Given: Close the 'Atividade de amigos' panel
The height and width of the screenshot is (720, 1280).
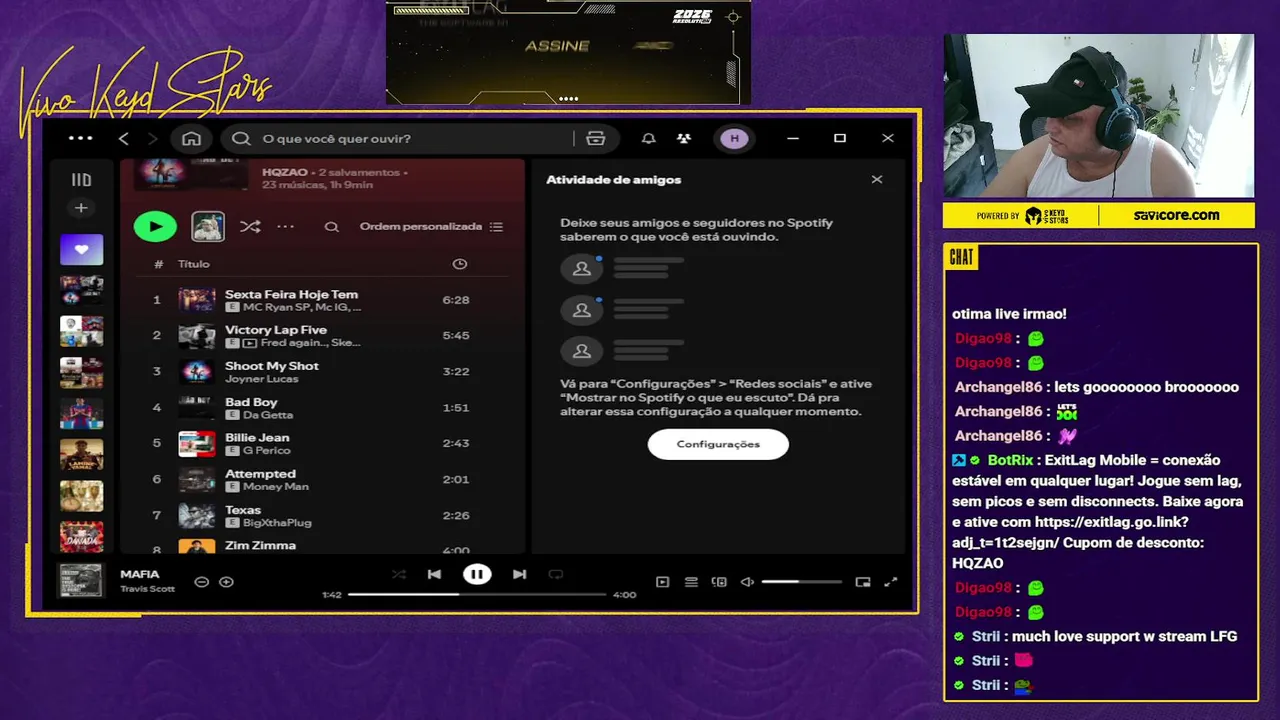Looking at the screenshot, I should (x=877, y=180).
